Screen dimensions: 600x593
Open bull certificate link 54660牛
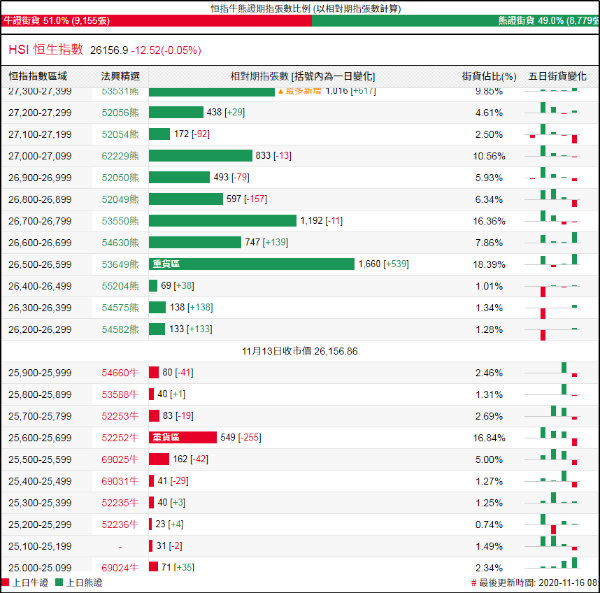(x=120, y=373)
